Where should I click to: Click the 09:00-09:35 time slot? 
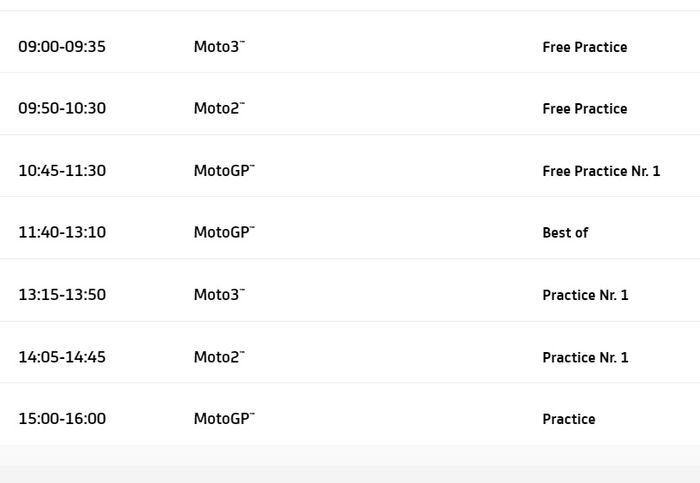pyautogui.click(x=62, y=46)
